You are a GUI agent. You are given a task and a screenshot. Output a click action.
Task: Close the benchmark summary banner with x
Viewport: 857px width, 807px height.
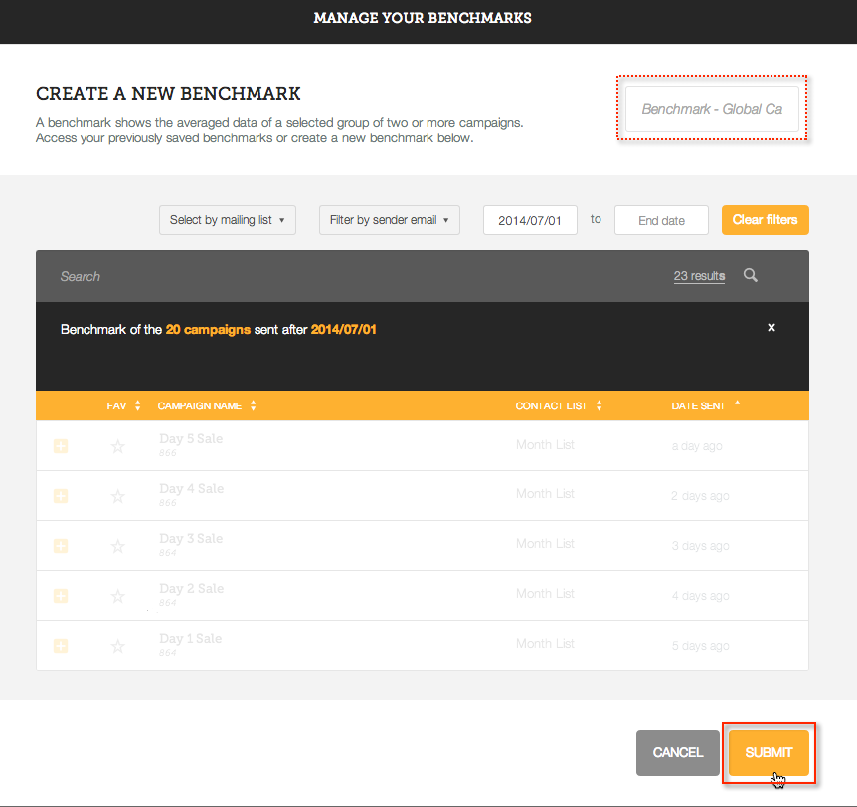(771, 327)
